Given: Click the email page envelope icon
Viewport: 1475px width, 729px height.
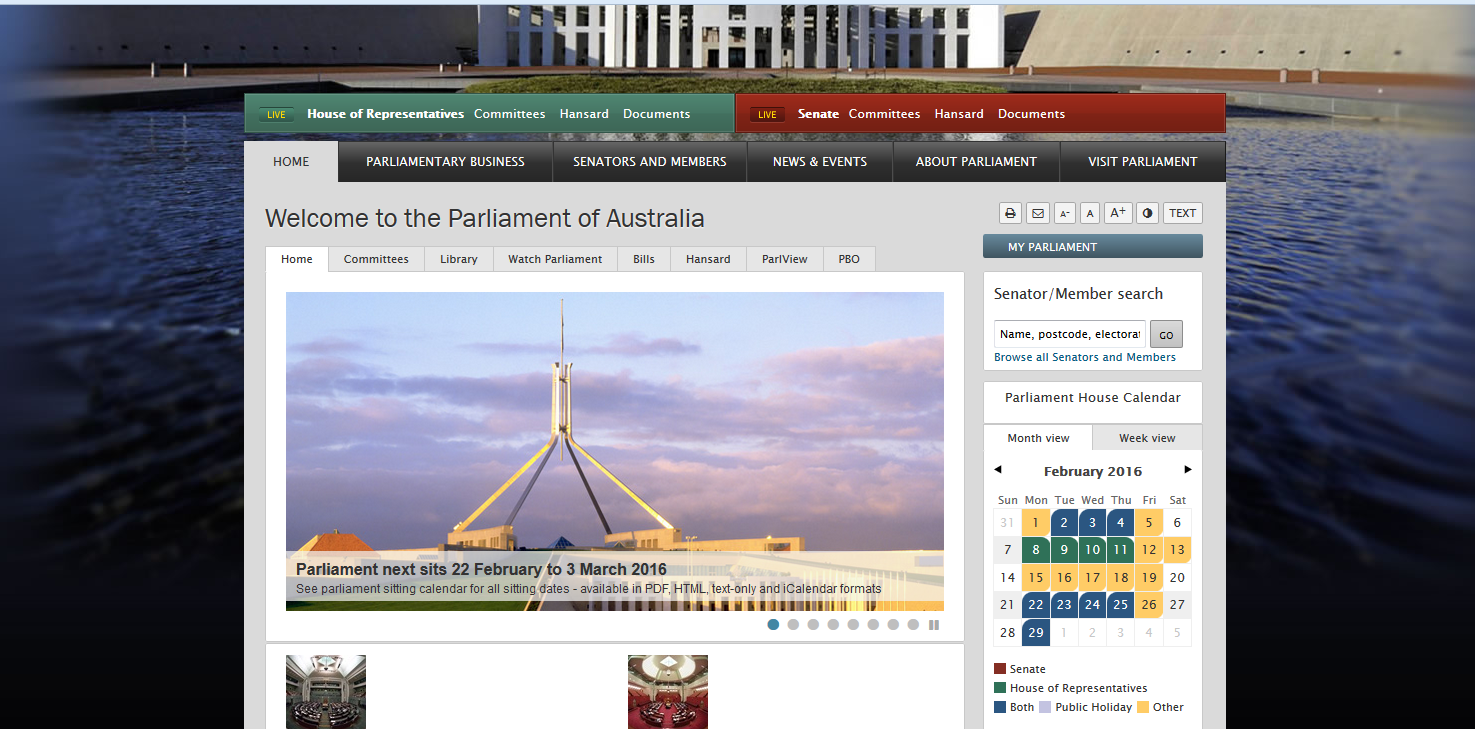Looking at the screenshot, I should tap(1037, 213).
